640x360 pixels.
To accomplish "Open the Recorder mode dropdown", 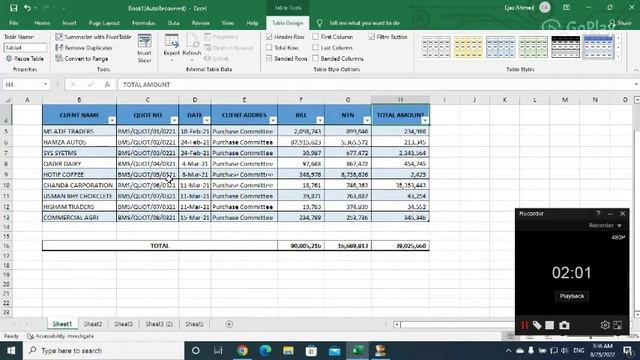I will [605, 225].
